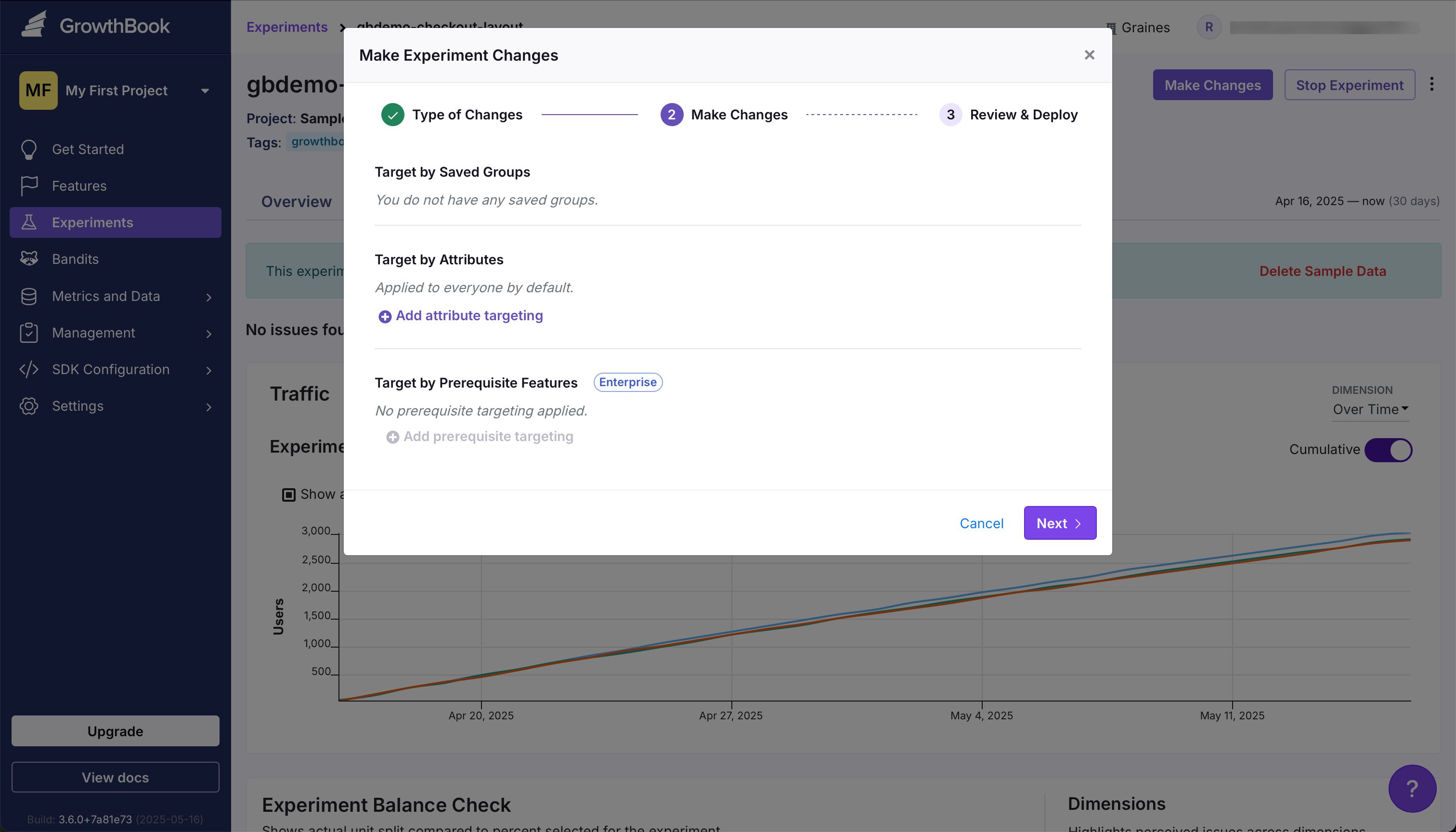Click the step 3 Review & Deploy circle
The width and height of the screenshot is (1456, 832).
950,115
